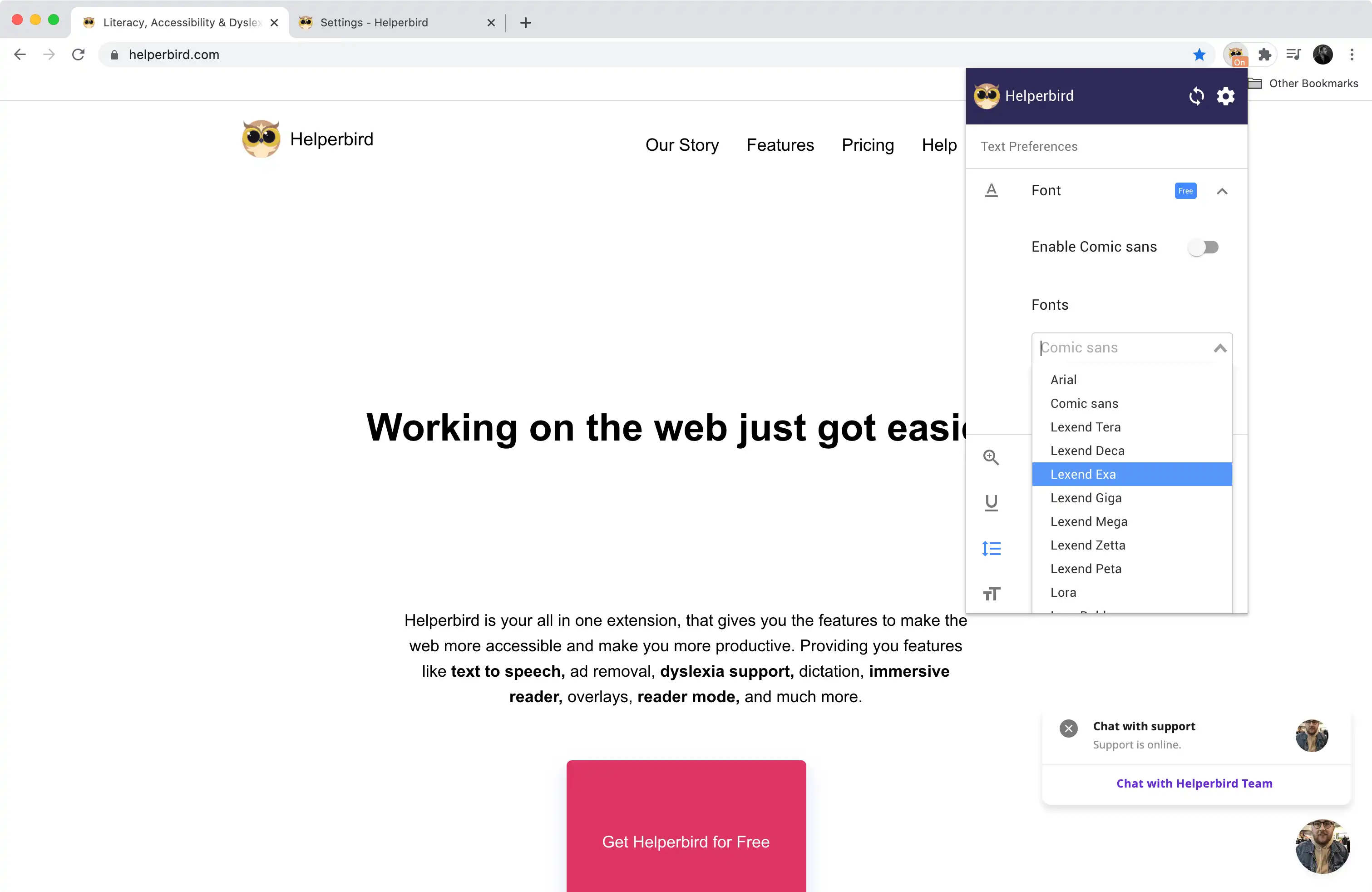The image size is (1372, 892).
Task: Reload the page
Action: click(x=79, y=55)
